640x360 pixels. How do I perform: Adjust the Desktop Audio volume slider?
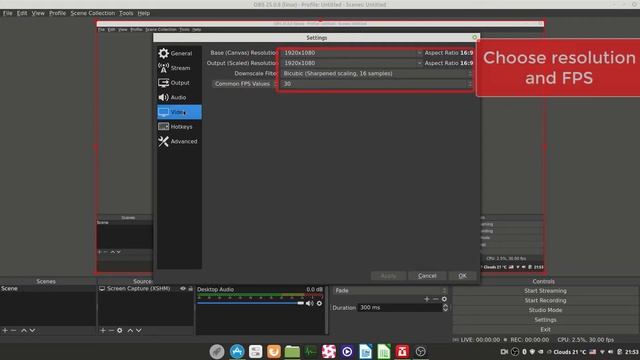[251, 303]
